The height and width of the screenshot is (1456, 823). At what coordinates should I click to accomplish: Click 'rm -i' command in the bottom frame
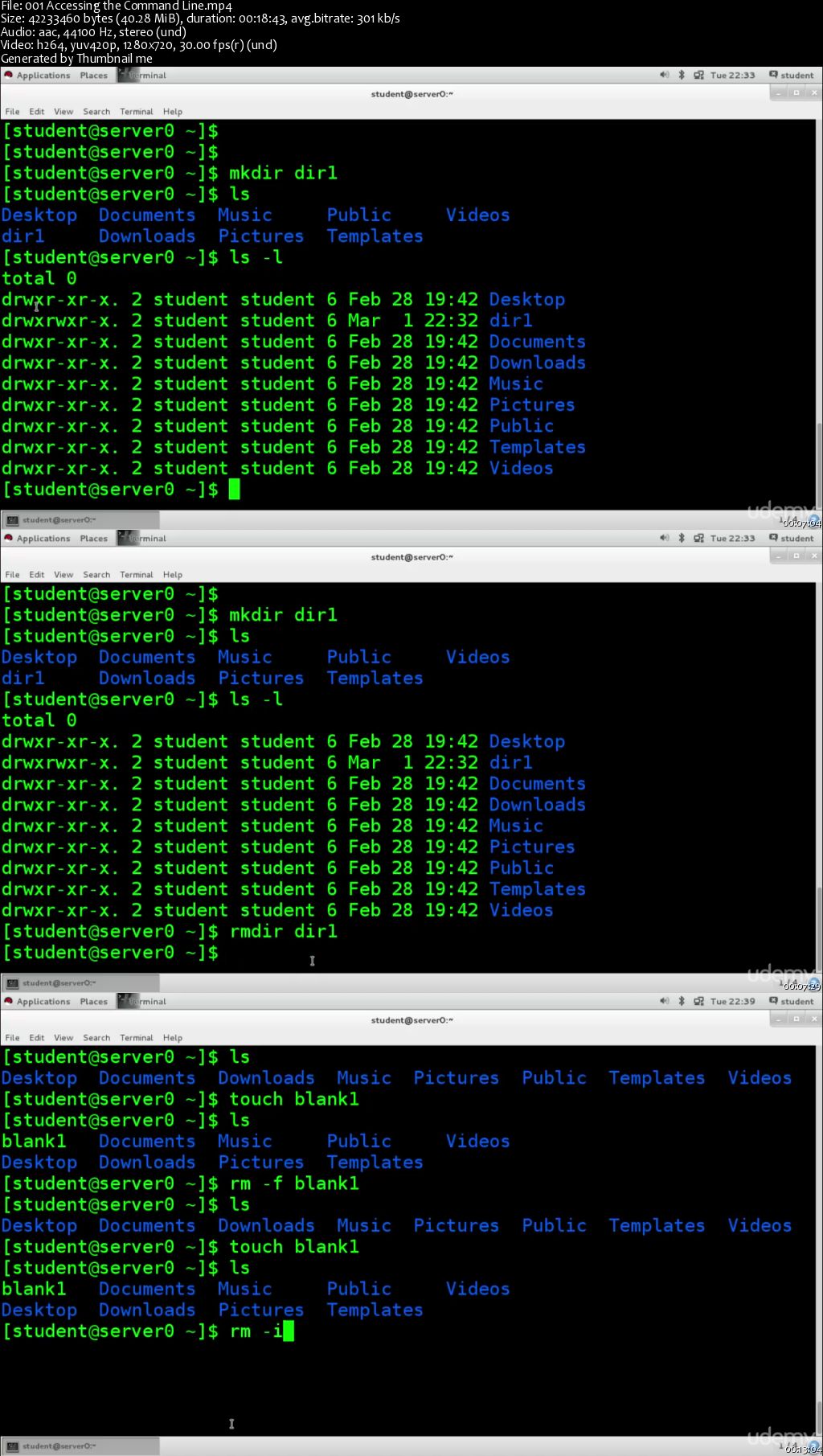pyautogui.click(x=256, y=1331)
